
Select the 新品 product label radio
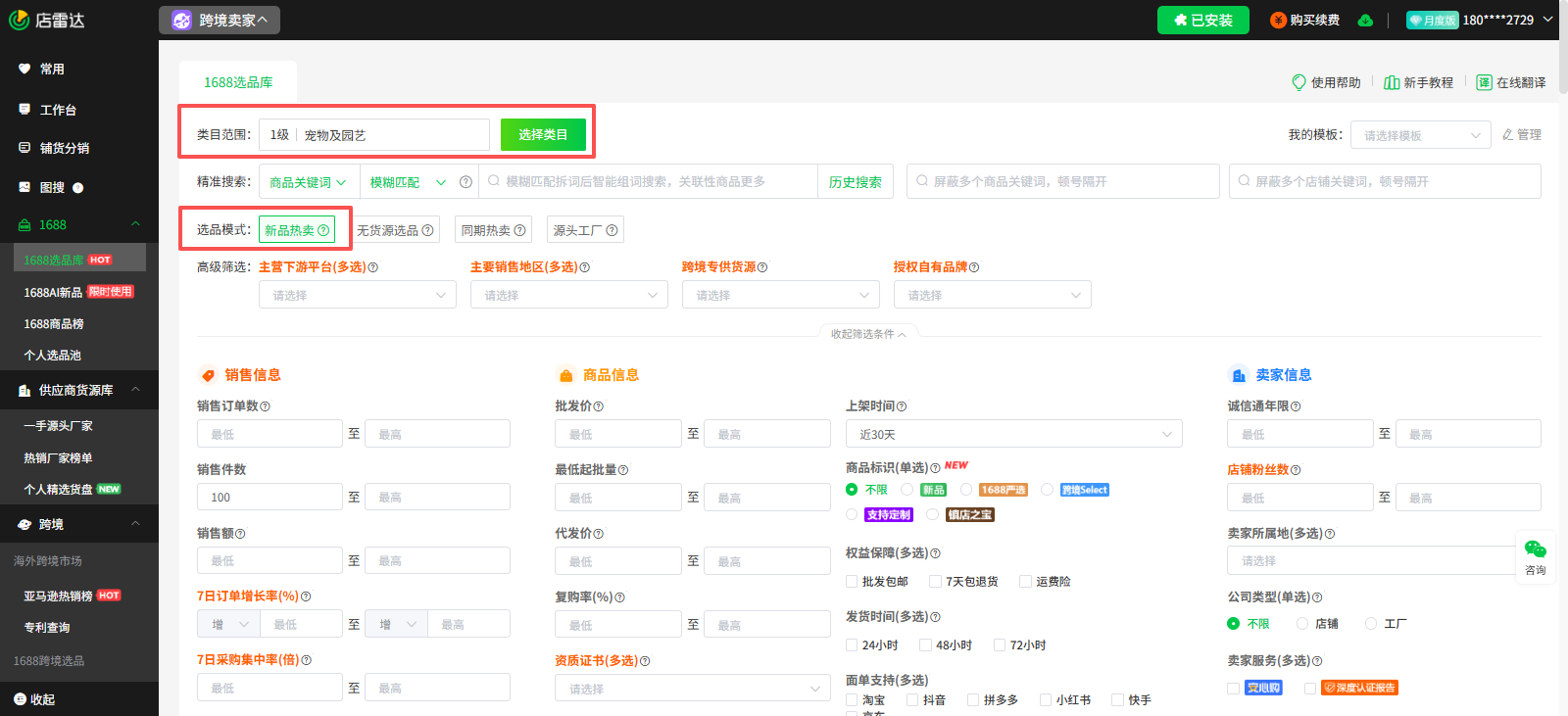coord(907,490)
